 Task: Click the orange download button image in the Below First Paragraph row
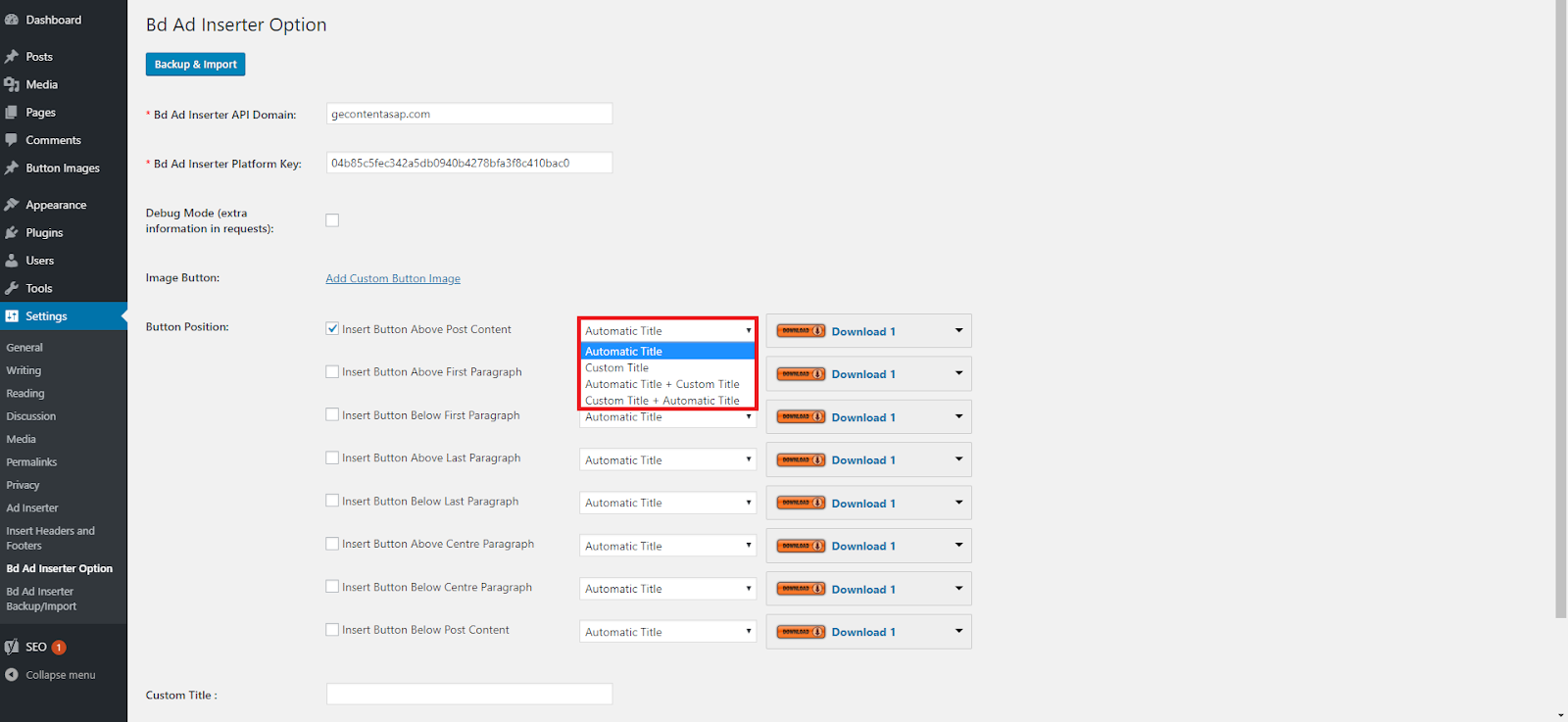pos(802,417)
